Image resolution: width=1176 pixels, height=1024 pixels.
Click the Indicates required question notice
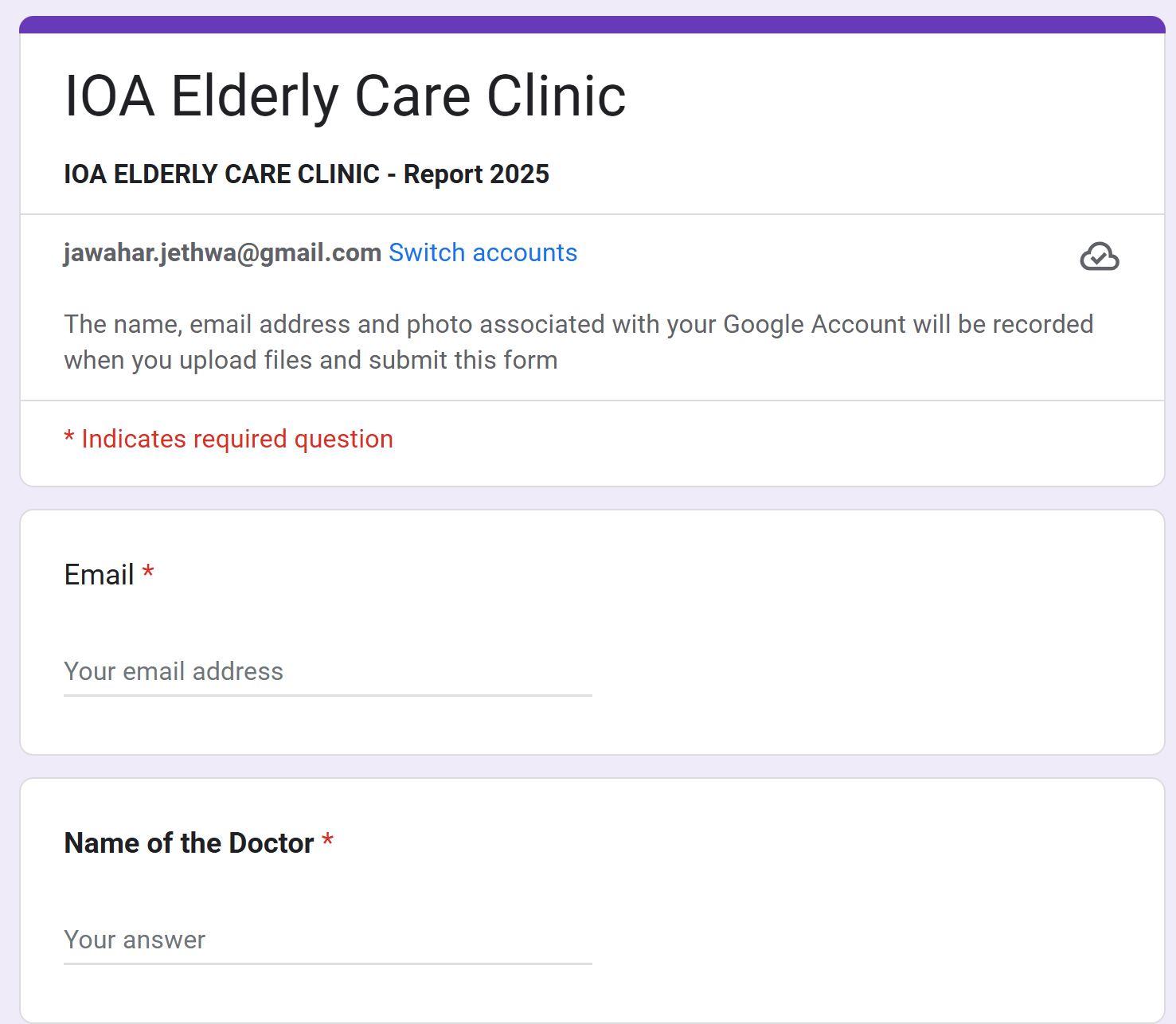236,439
